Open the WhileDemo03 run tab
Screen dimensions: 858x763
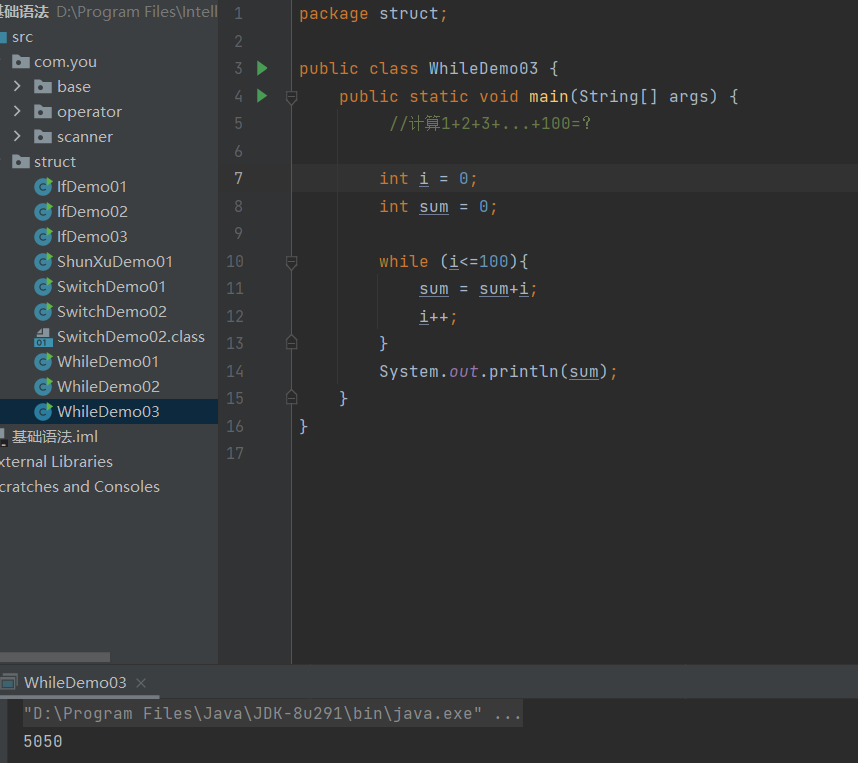click(x=75, y=683)
